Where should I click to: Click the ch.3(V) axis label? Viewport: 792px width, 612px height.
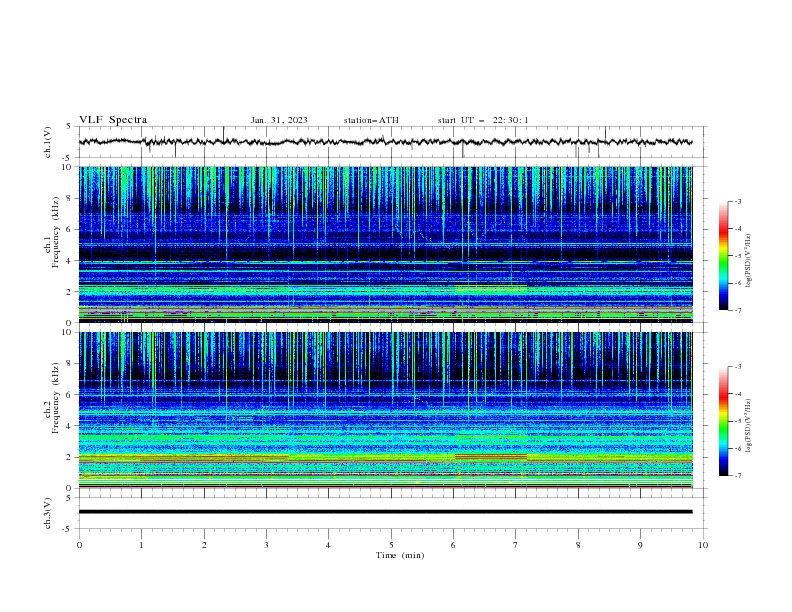48,513
